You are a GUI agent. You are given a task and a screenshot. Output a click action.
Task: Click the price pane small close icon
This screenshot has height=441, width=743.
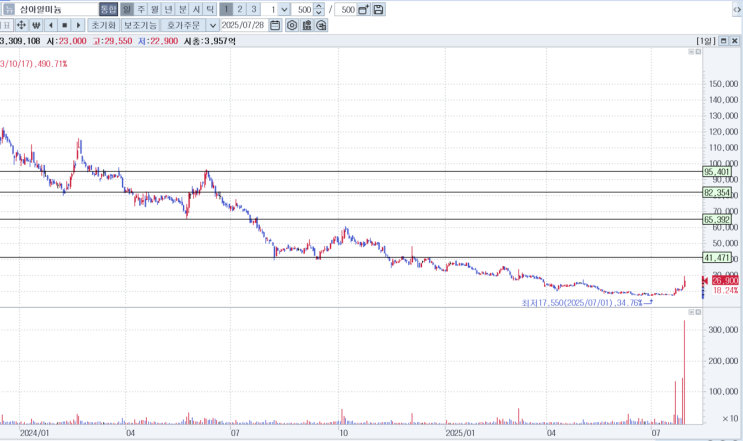pyautogui.click(x=698, y=51)
